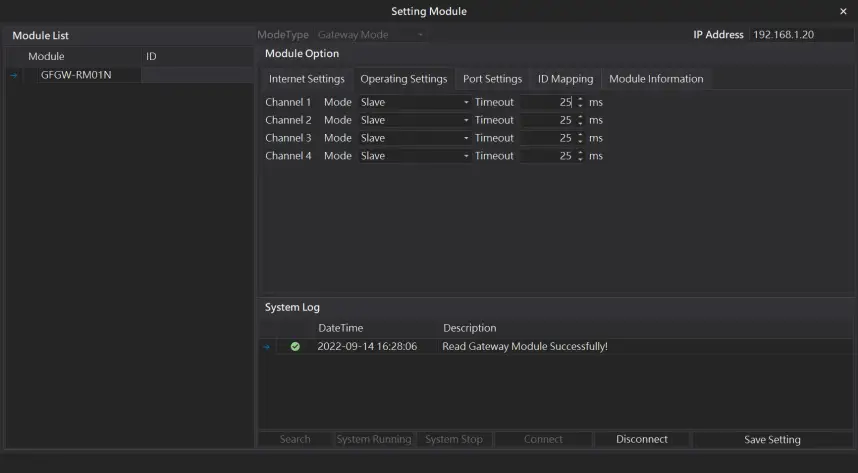Select 'Read Gateway Module Successfully!' log entry
This screenshot has height=473, width=858.
(525, 347)
